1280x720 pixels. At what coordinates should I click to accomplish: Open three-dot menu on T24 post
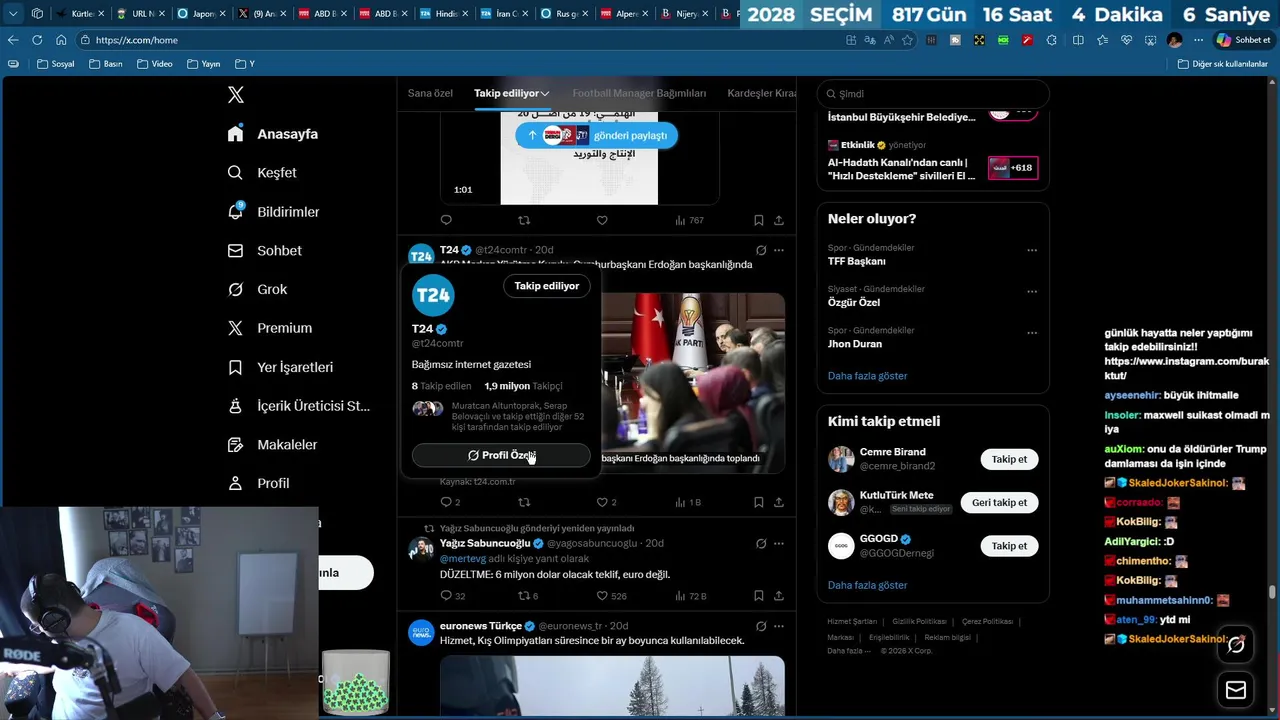pyautogui.click(x=779, y=250)
